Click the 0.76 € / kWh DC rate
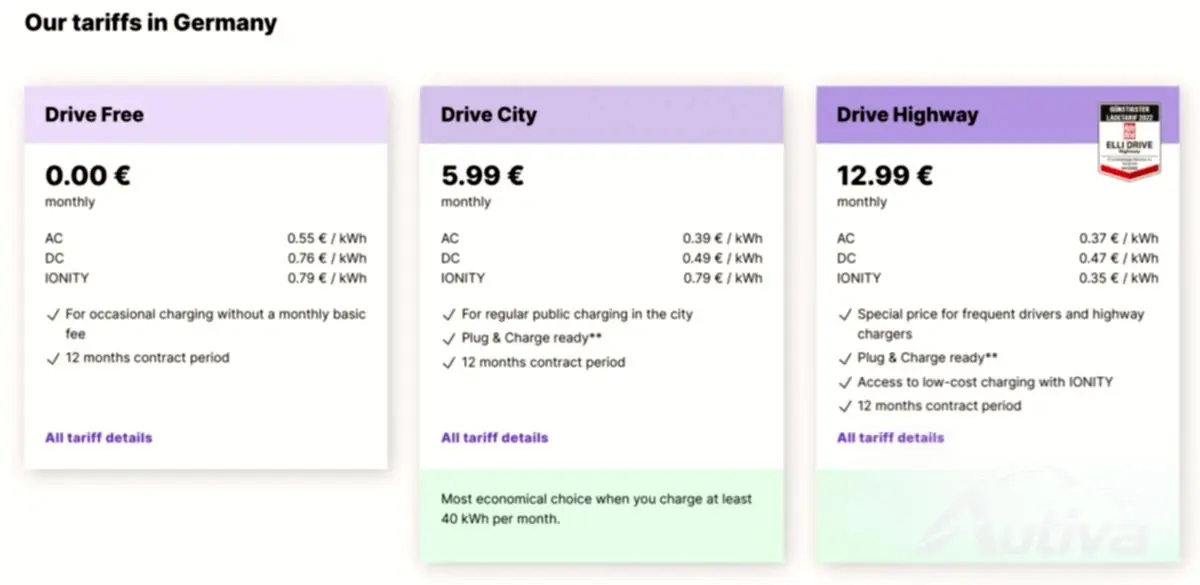Screen dimensions: 1200x585 pos(326,258)
